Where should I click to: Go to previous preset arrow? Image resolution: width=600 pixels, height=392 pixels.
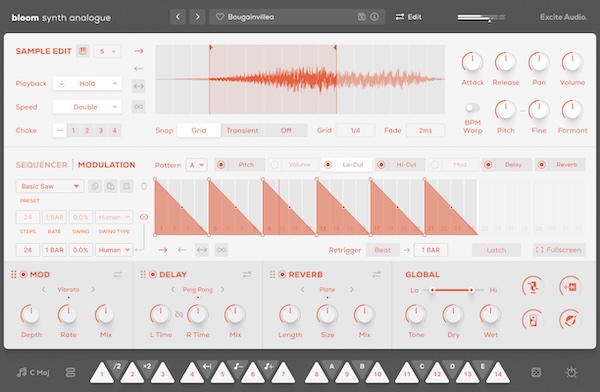click(178, 17)
